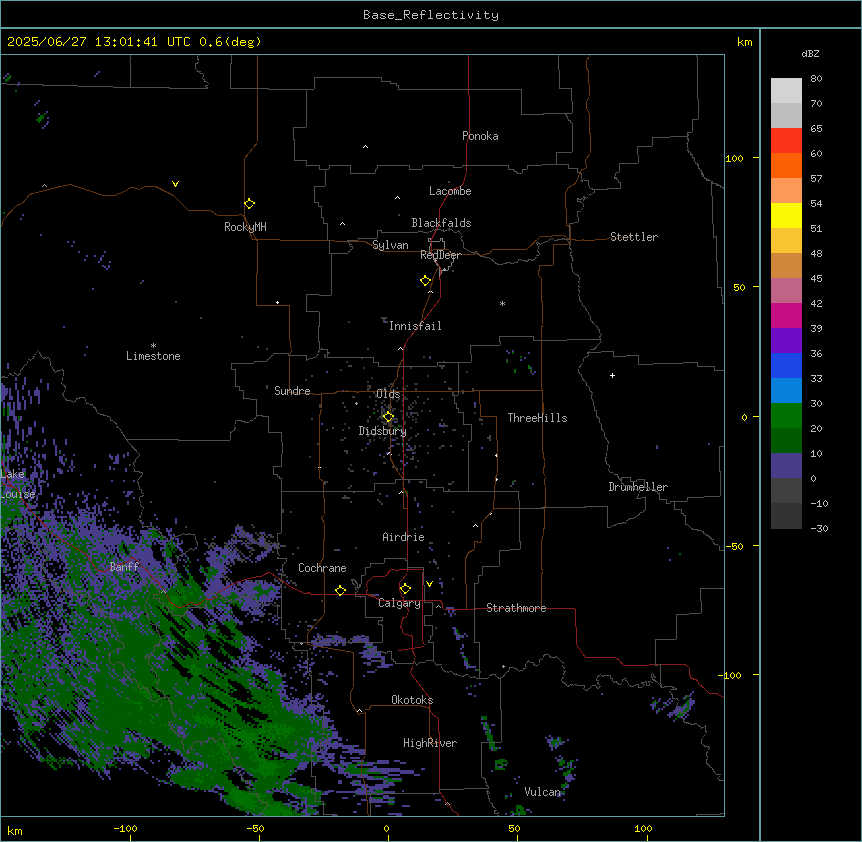Click the blue 36 dBZ legend swatch

pyautogui.click(x=786, y=365)
